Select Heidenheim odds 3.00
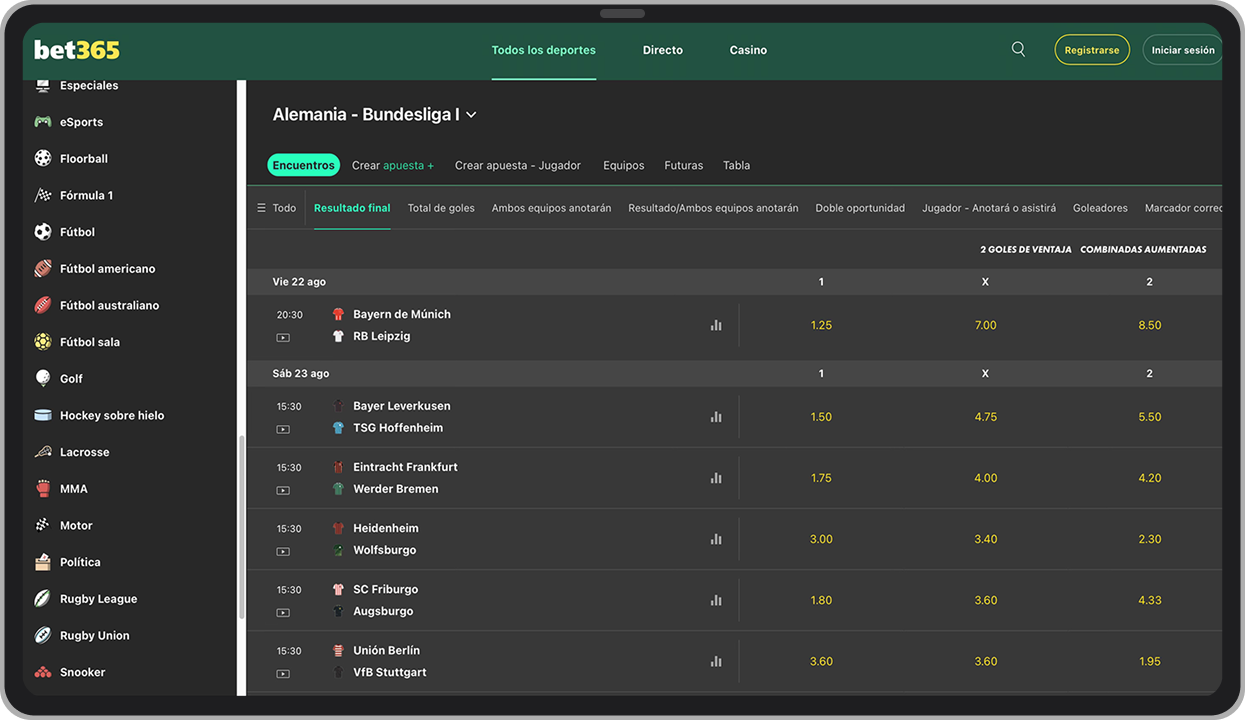This screenshot has width=1245, height=720. (x=821, y=539)
